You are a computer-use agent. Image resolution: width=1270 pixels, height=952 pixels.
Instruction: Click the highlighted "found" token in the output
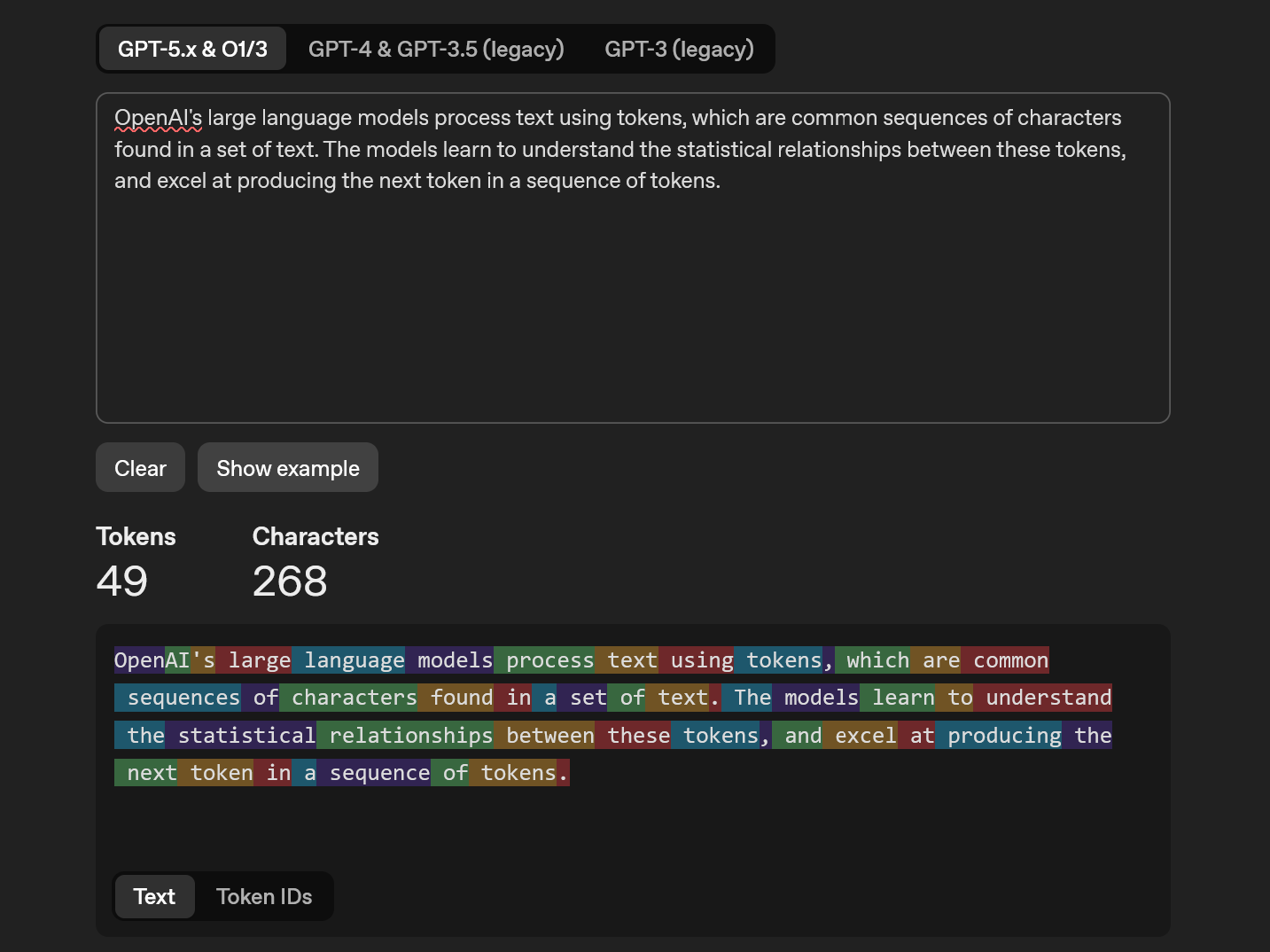(x=456, y=698)
